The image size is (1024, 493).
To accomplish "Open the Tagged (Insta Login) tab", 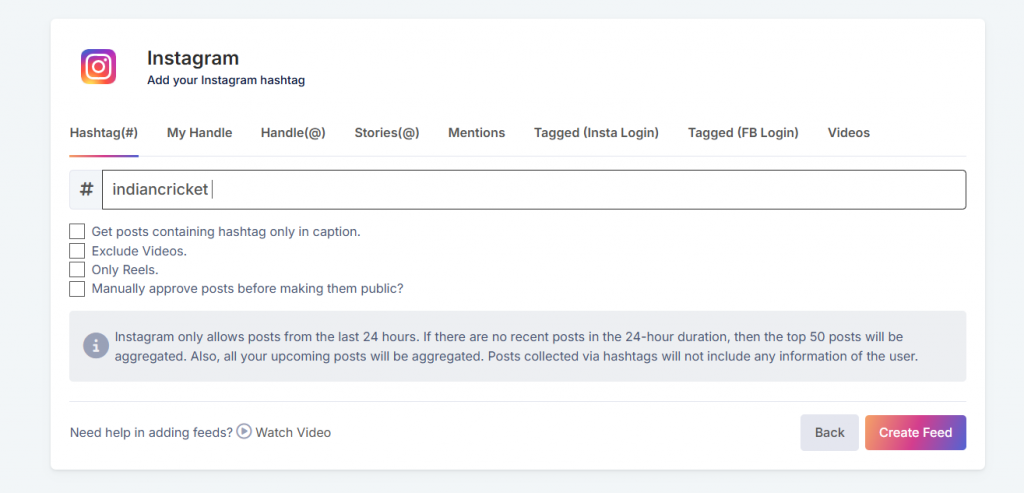I will click(x=596, y=133).
